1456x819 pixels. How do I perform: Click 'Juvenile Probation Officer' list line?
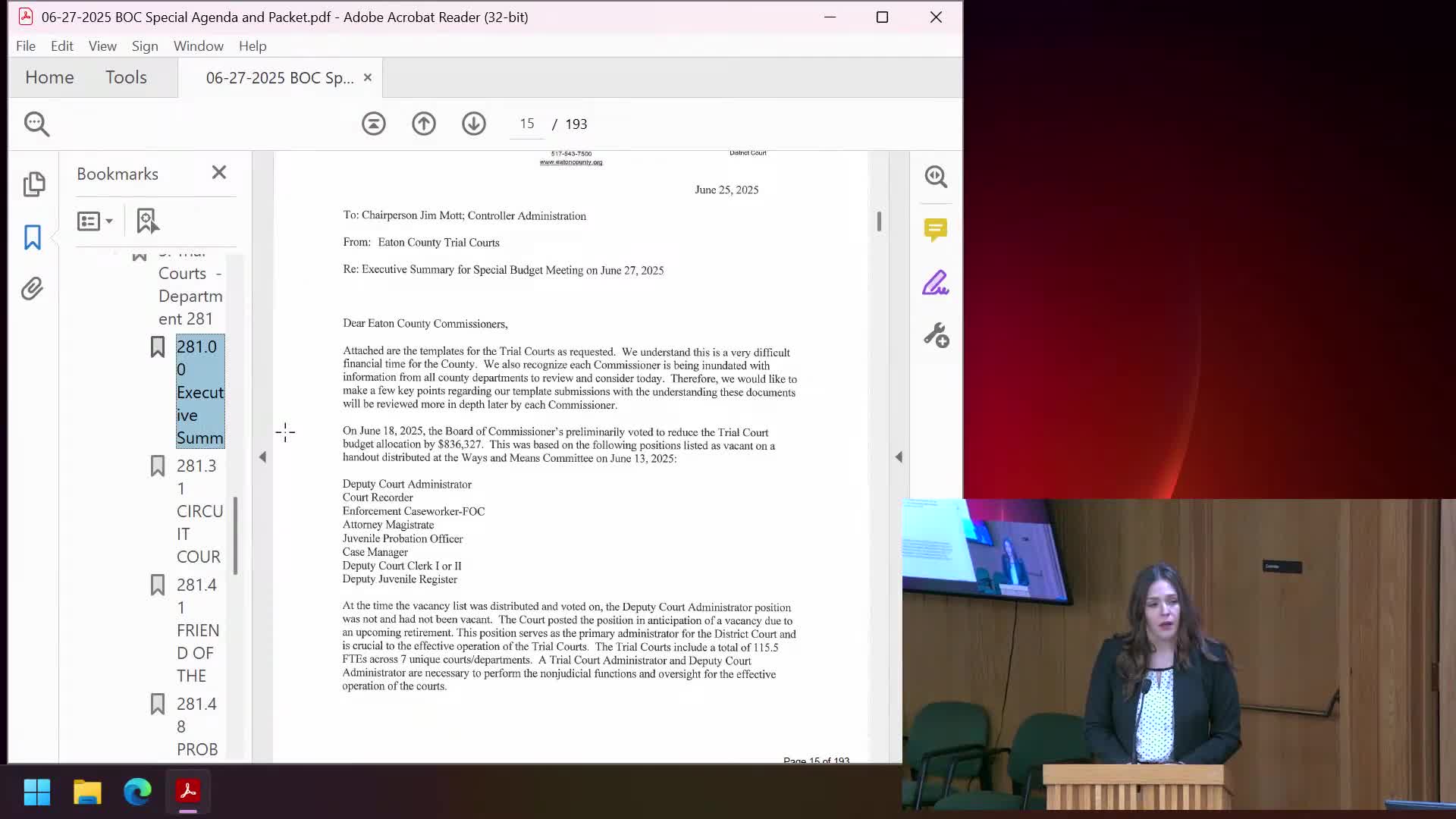(403, 539)
